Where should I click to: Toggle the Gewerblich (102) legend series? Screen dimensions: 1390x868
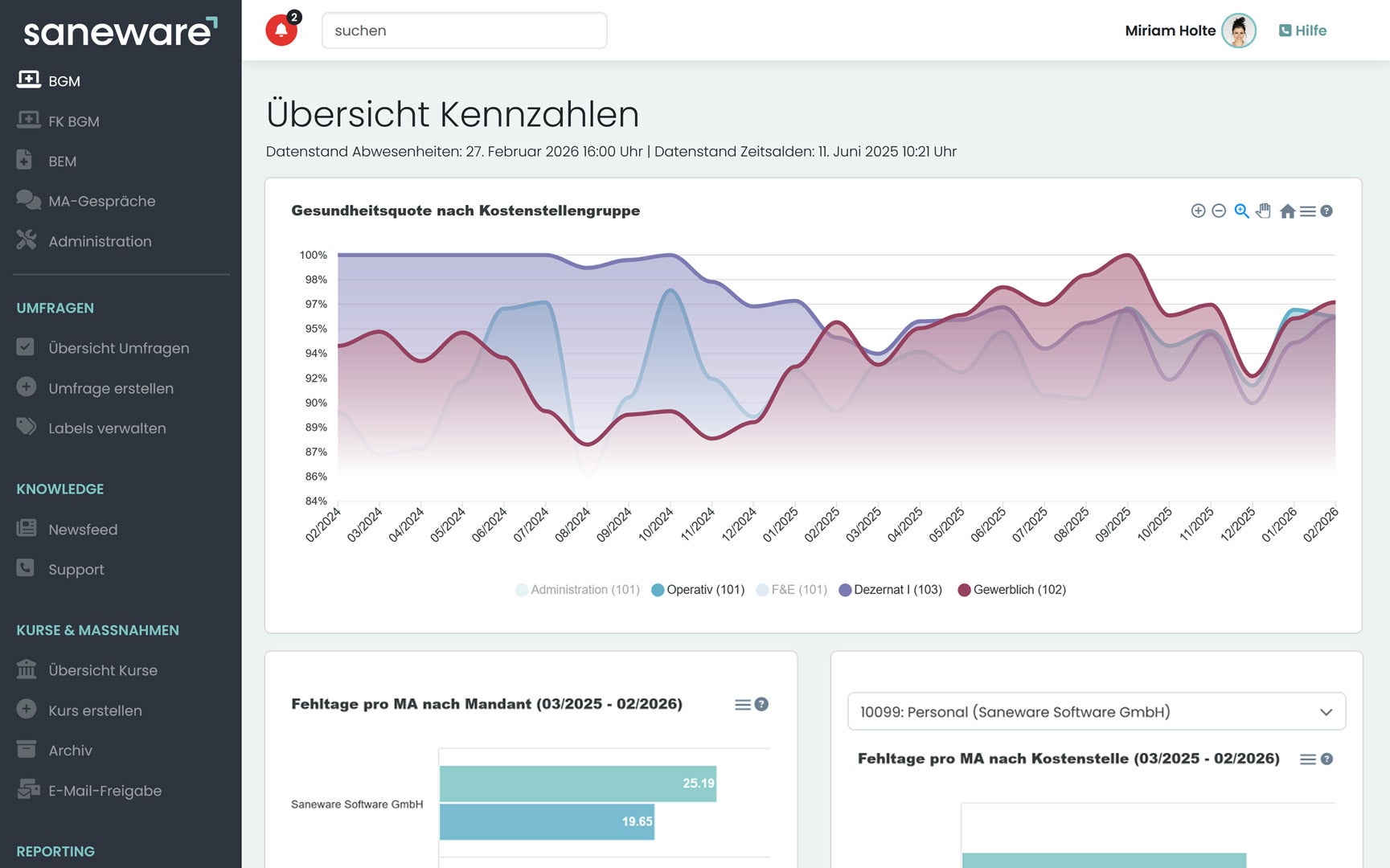(1012, 590)
